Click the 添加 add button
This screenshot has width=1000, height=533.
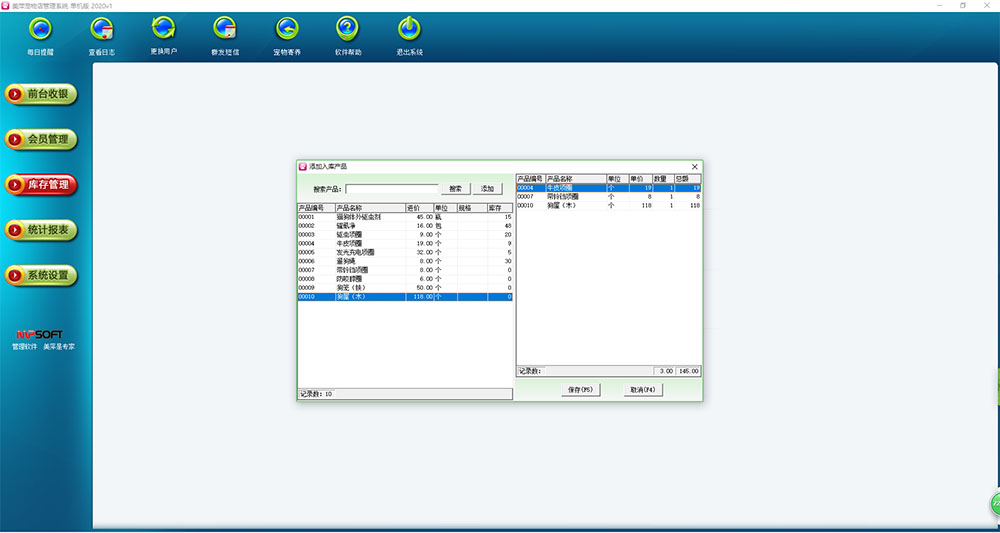(x=487, y=188)
